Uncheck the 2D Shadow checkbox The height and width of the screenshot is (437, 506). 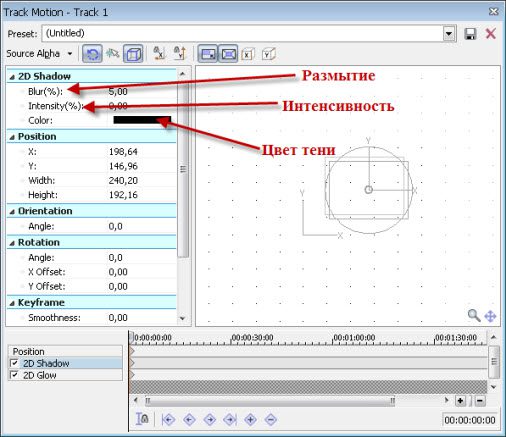click(14, 363)
